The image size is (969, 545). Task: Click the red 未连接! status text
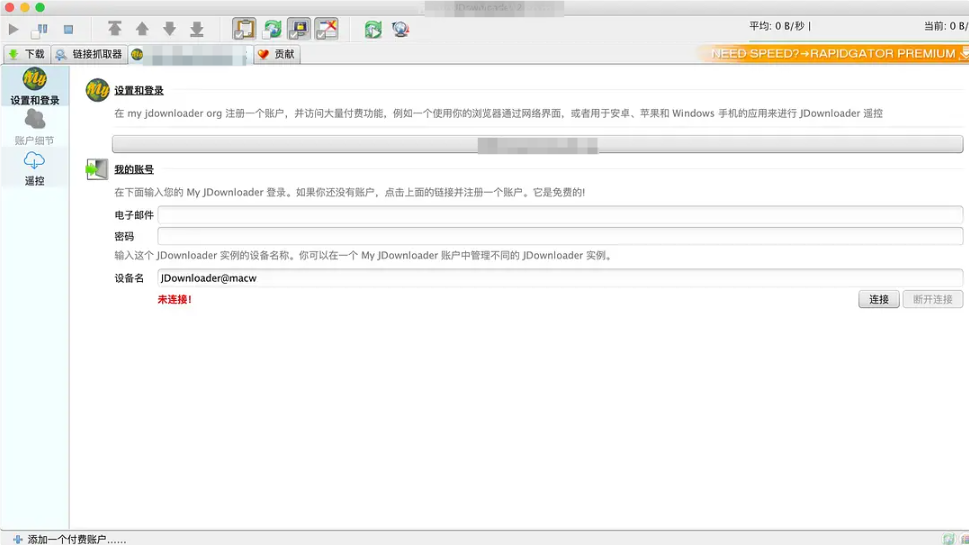click(175, 299)
